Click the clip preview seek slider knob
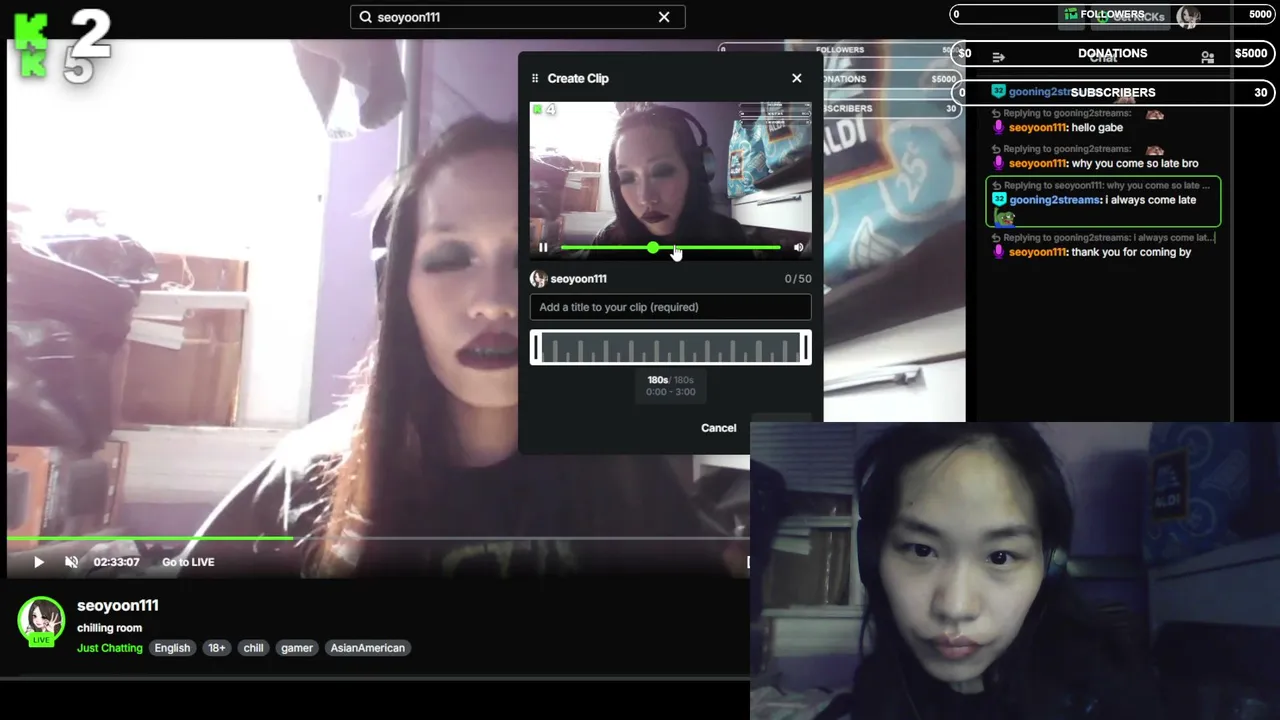Image resolution: width=1280 pixels, height=720 pixels. (653, 247)
